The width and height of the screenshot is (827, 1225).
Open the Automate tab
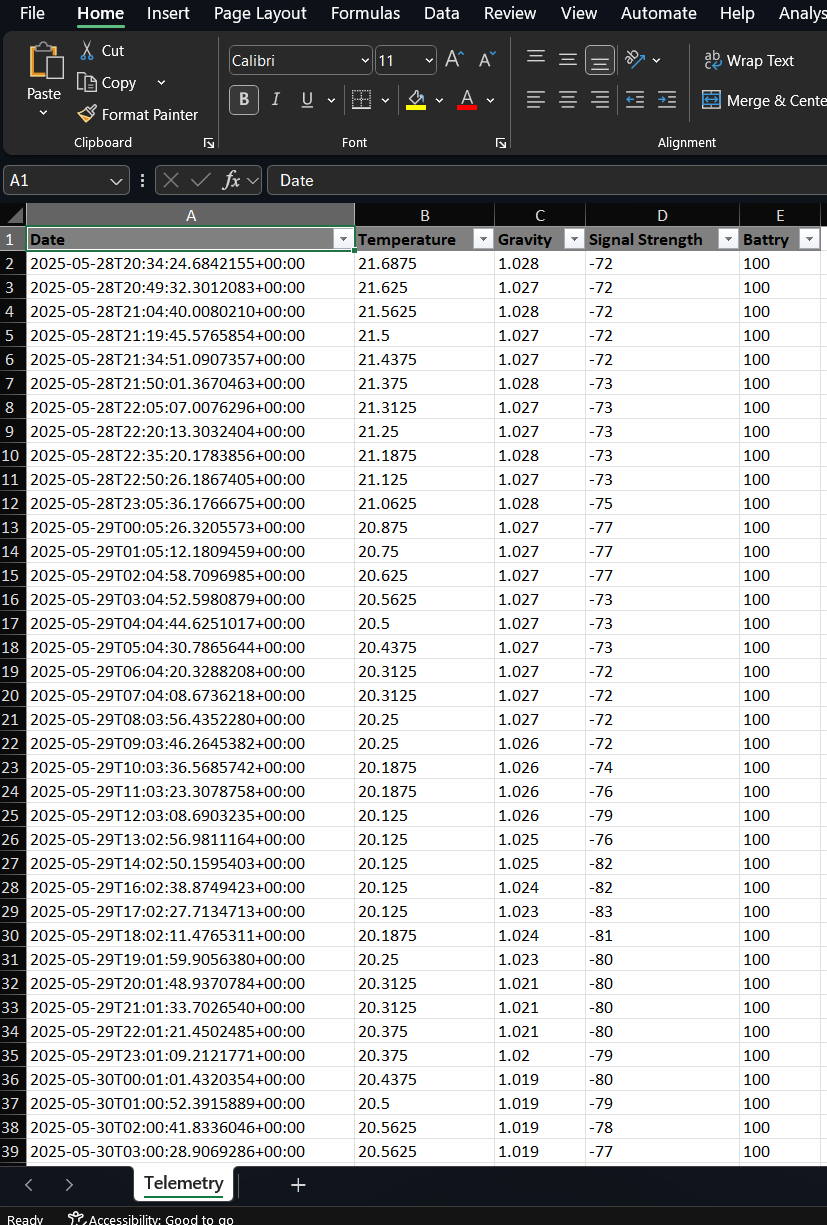658,14
